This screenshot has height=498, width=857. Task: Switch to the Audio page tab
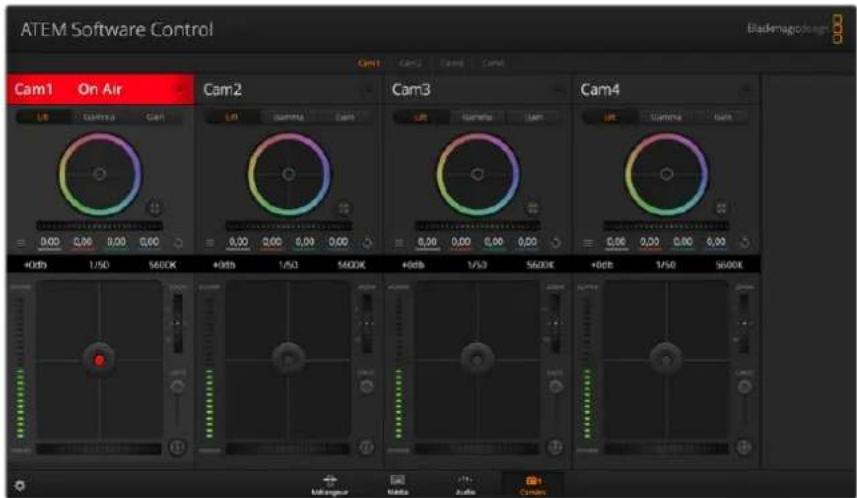click(465, 485)
